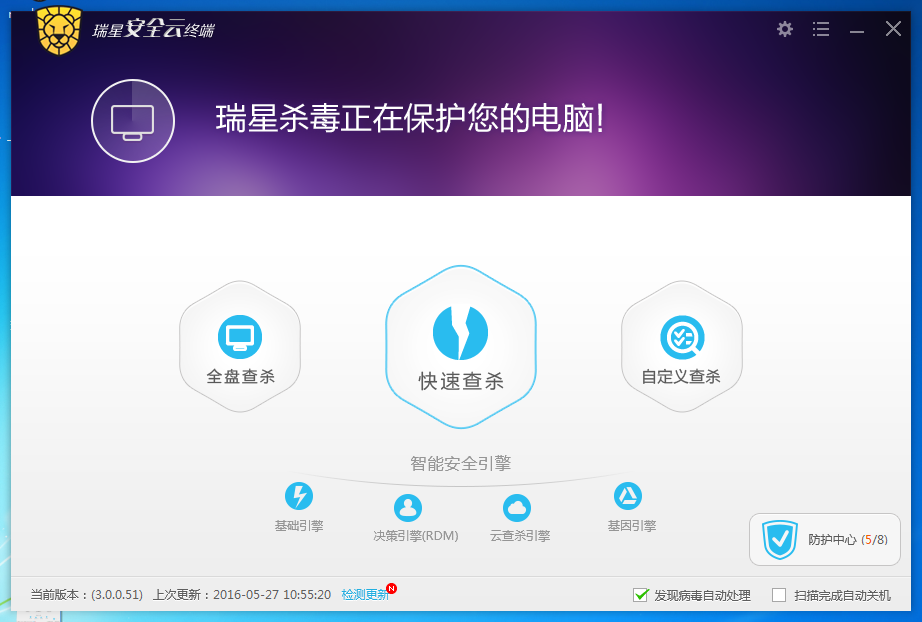Click the 云查杀引擎 cloud icon
Viewport: 922px width, 622px height.
(517, 507)
